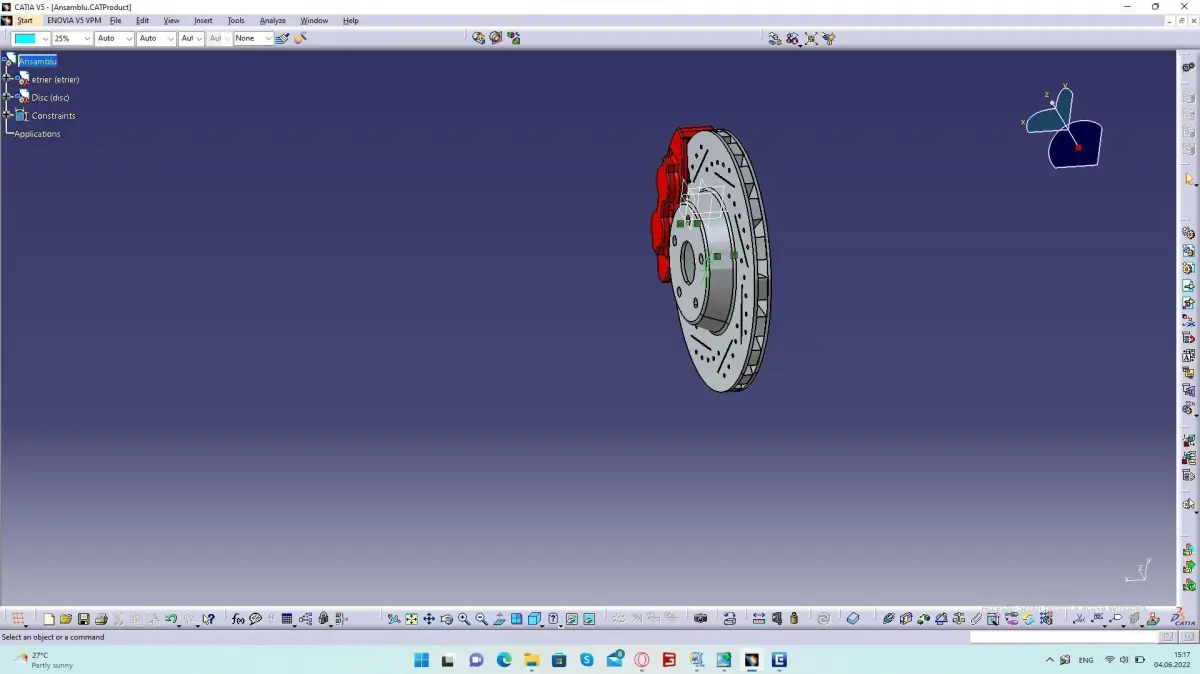The image size is (1200, 674).
Task: Open the Edit menu
Action: point(142,20)
